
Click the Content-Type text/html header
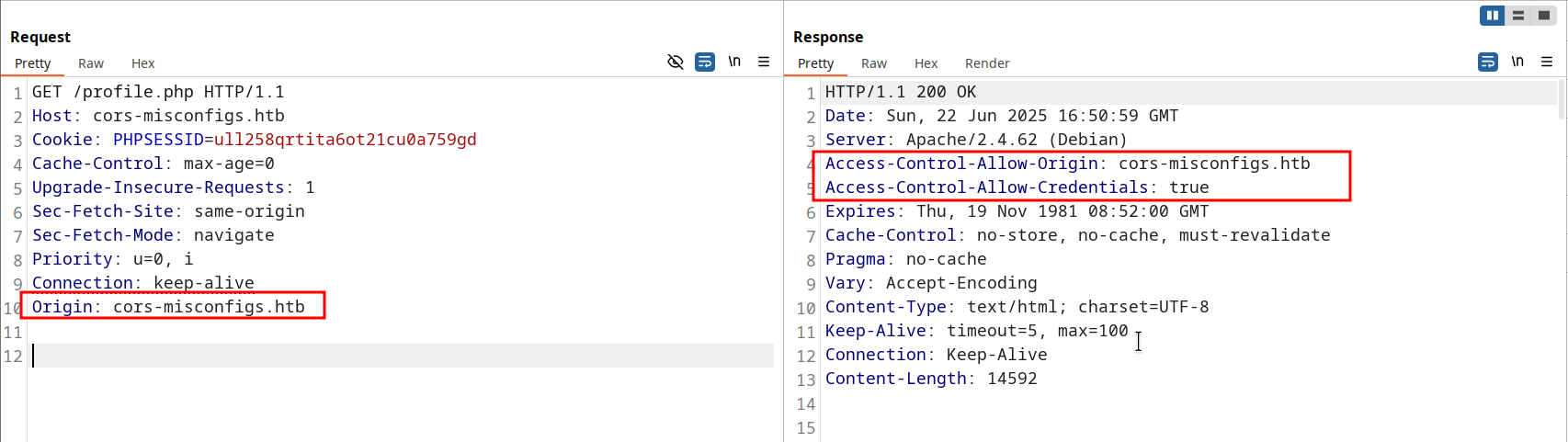coord(1017,307)
